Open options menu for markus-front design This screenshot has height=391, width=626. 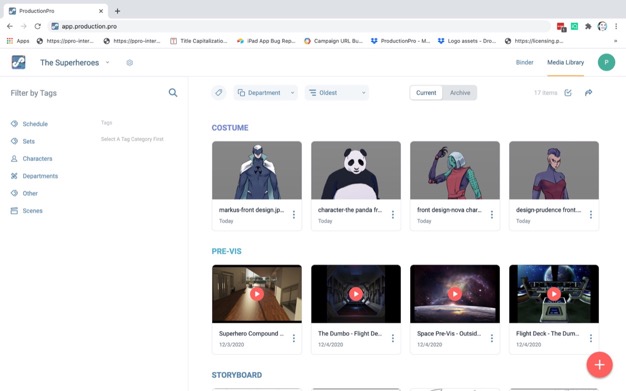(x=294, y=215)
